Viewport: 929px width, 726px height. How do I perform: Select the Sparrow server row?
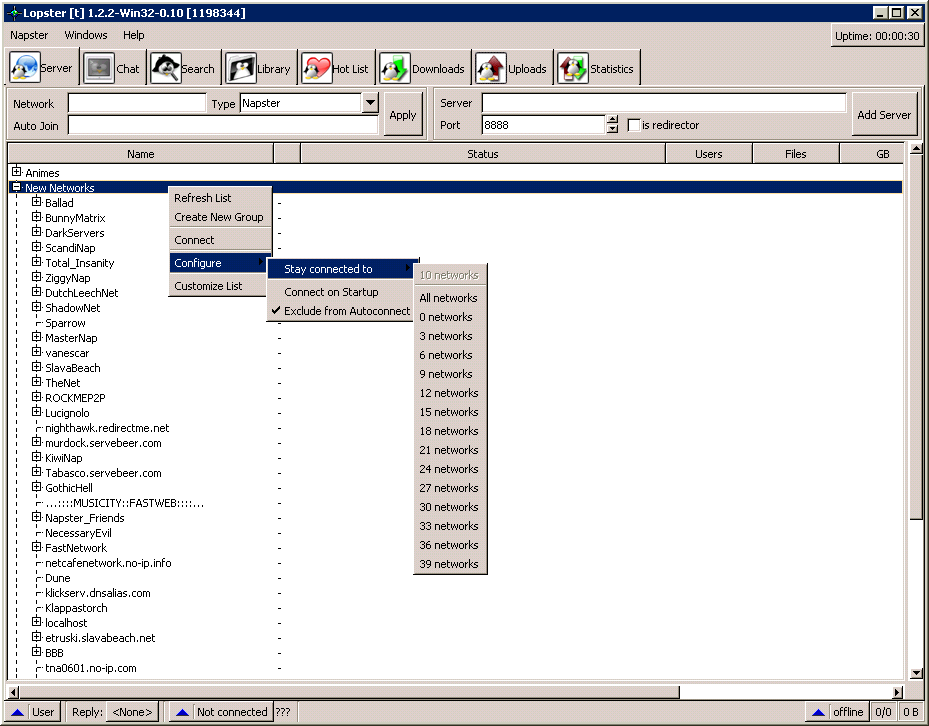pos(65,323)
